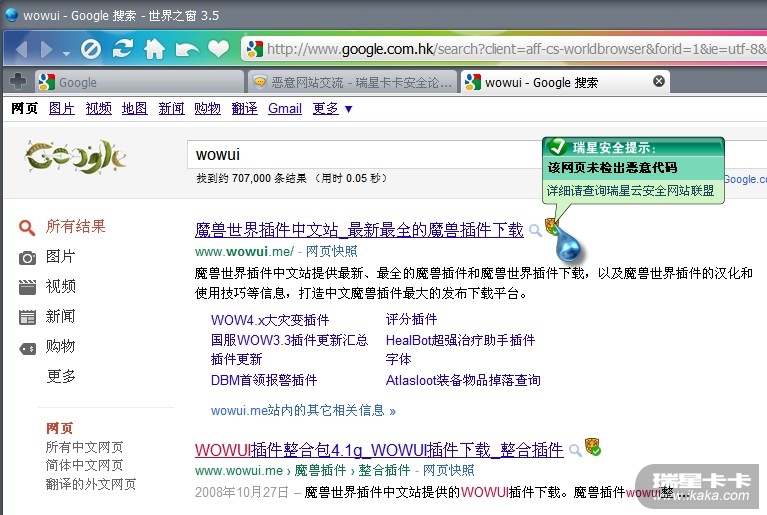767x515 pixels.
Task: Switch to the Google tab
Action: coord(139,82)
